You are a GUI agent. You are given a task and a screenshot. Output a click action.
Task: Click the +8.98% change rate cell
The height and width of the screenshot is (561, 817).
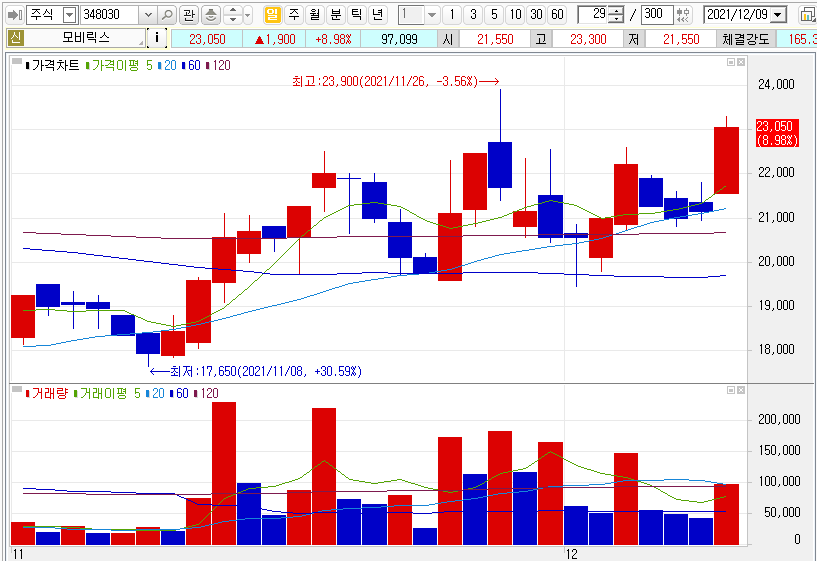(333, 39)
